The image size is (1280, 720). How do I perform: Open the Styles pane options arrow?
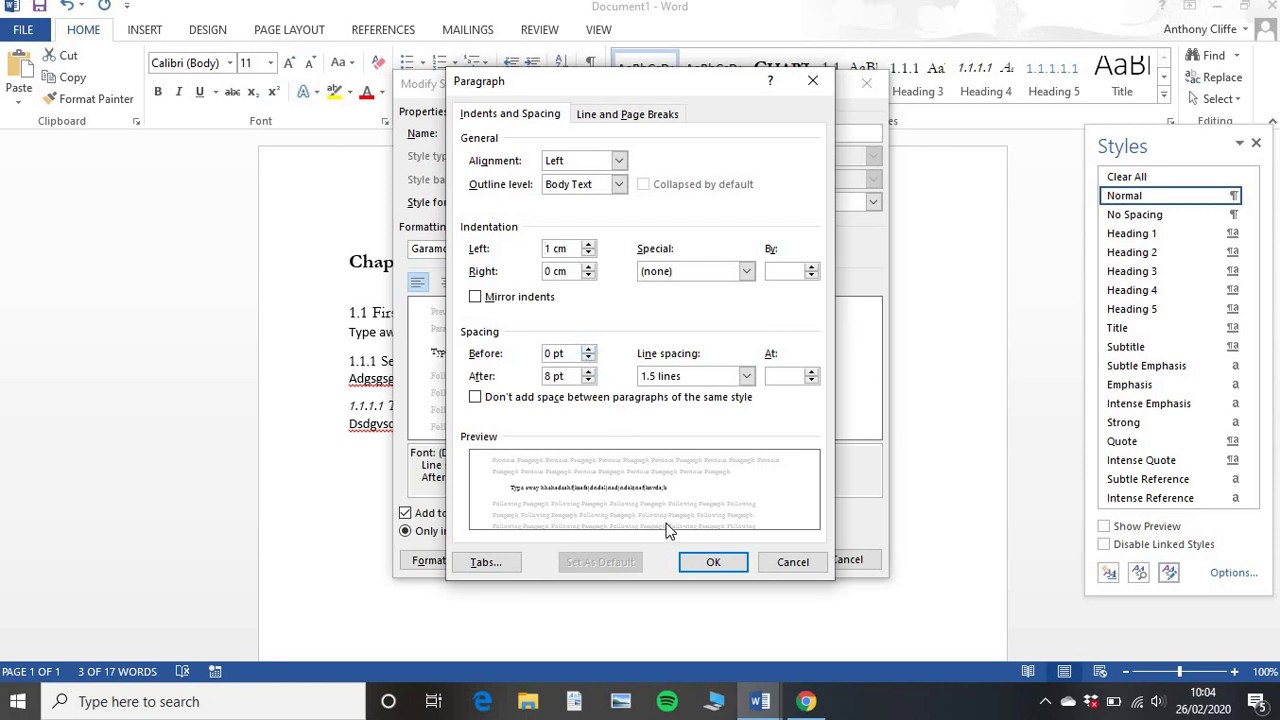click(x=1239, y=144)
